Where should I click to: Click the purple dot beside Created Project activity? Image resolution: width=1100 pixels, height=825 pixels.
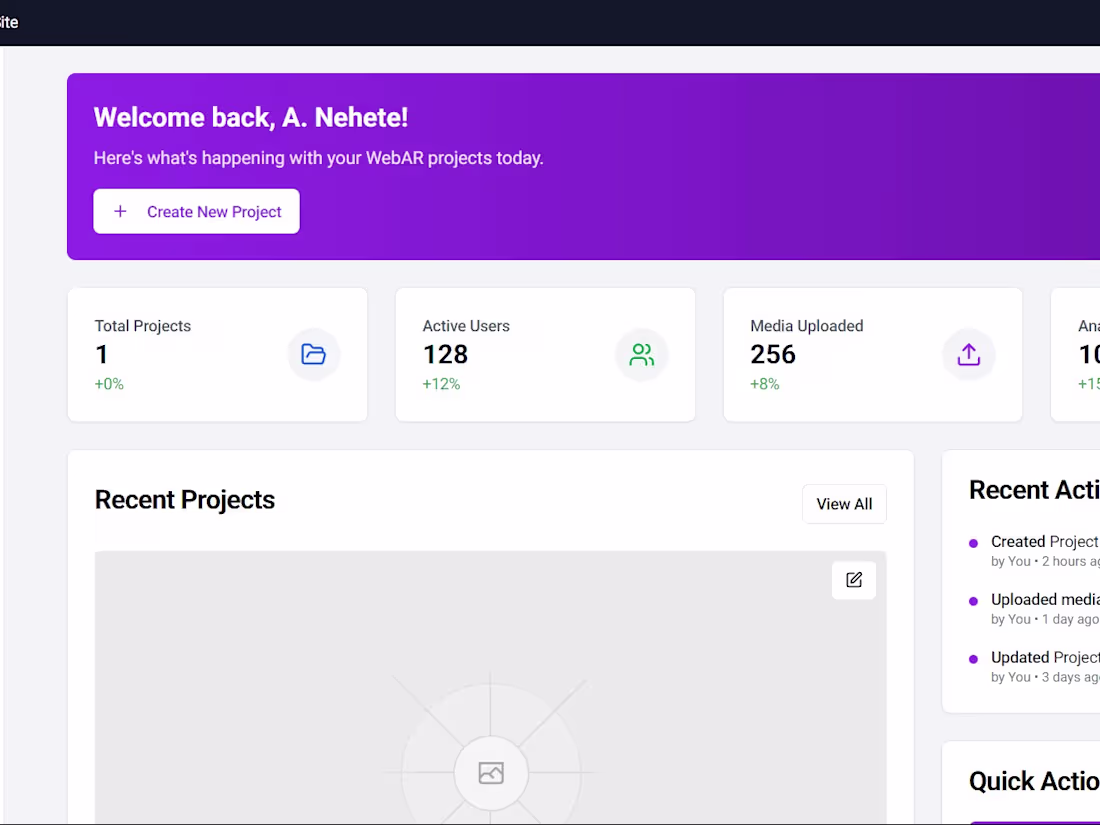(973, 542)
